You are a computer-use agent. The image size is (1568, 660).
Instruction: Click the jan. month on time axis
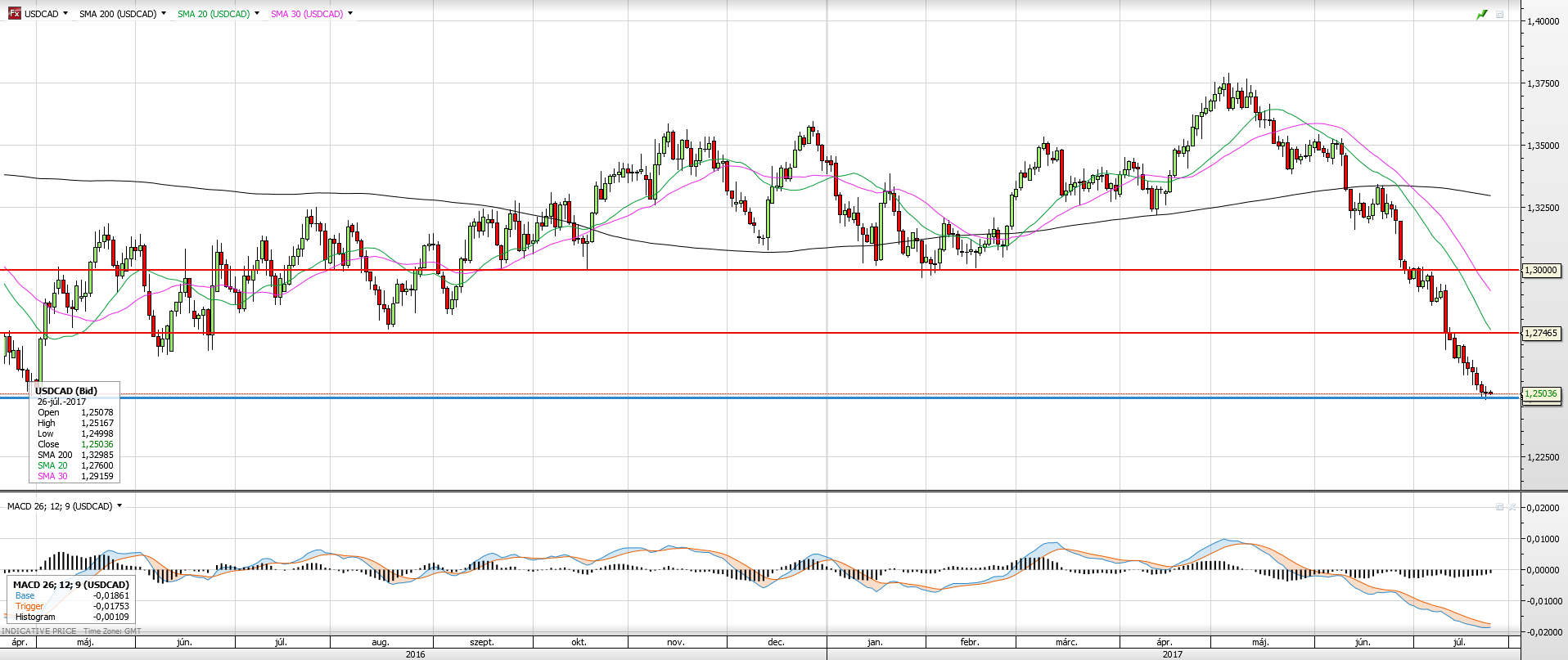click(x=875, y=642)
